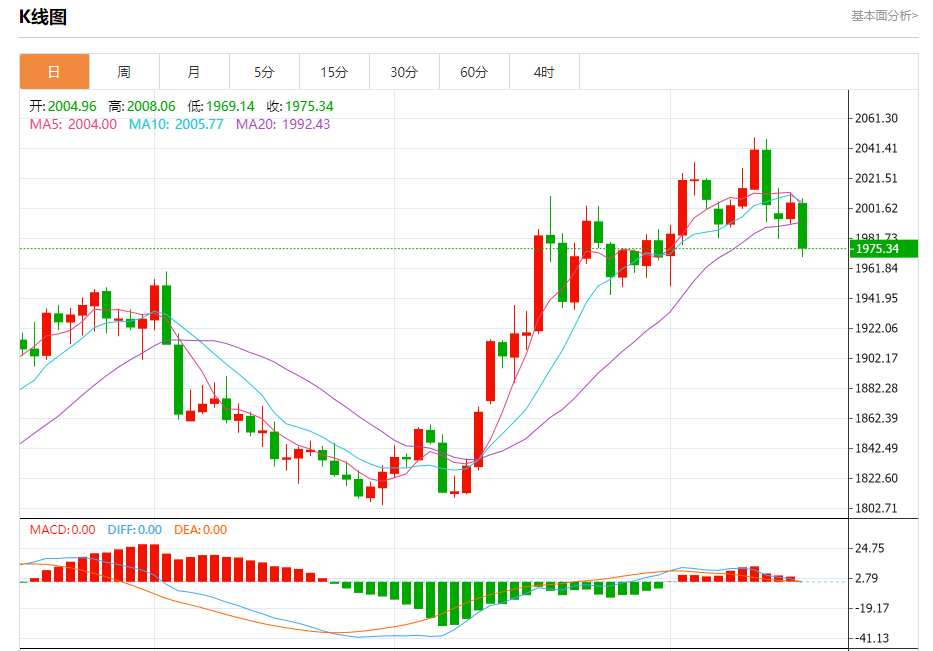The image size is (933, 651).
Task: Click the DEA:0.00 indicator label
Action: click(201, 530)
